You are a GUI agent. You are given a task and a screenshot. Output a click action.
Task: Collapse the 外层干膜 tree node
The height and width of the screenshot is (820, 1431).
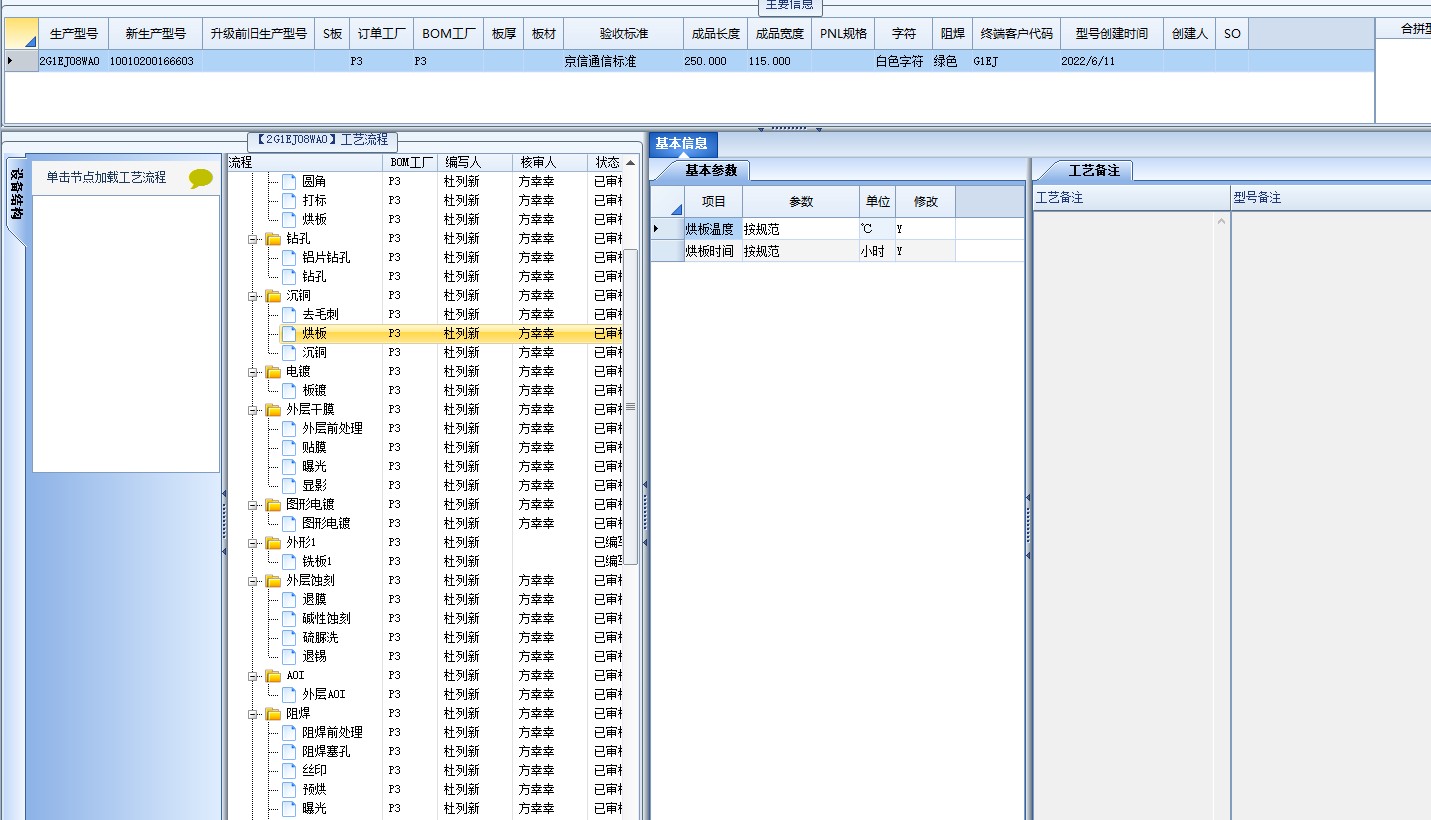tap(254, 410)
